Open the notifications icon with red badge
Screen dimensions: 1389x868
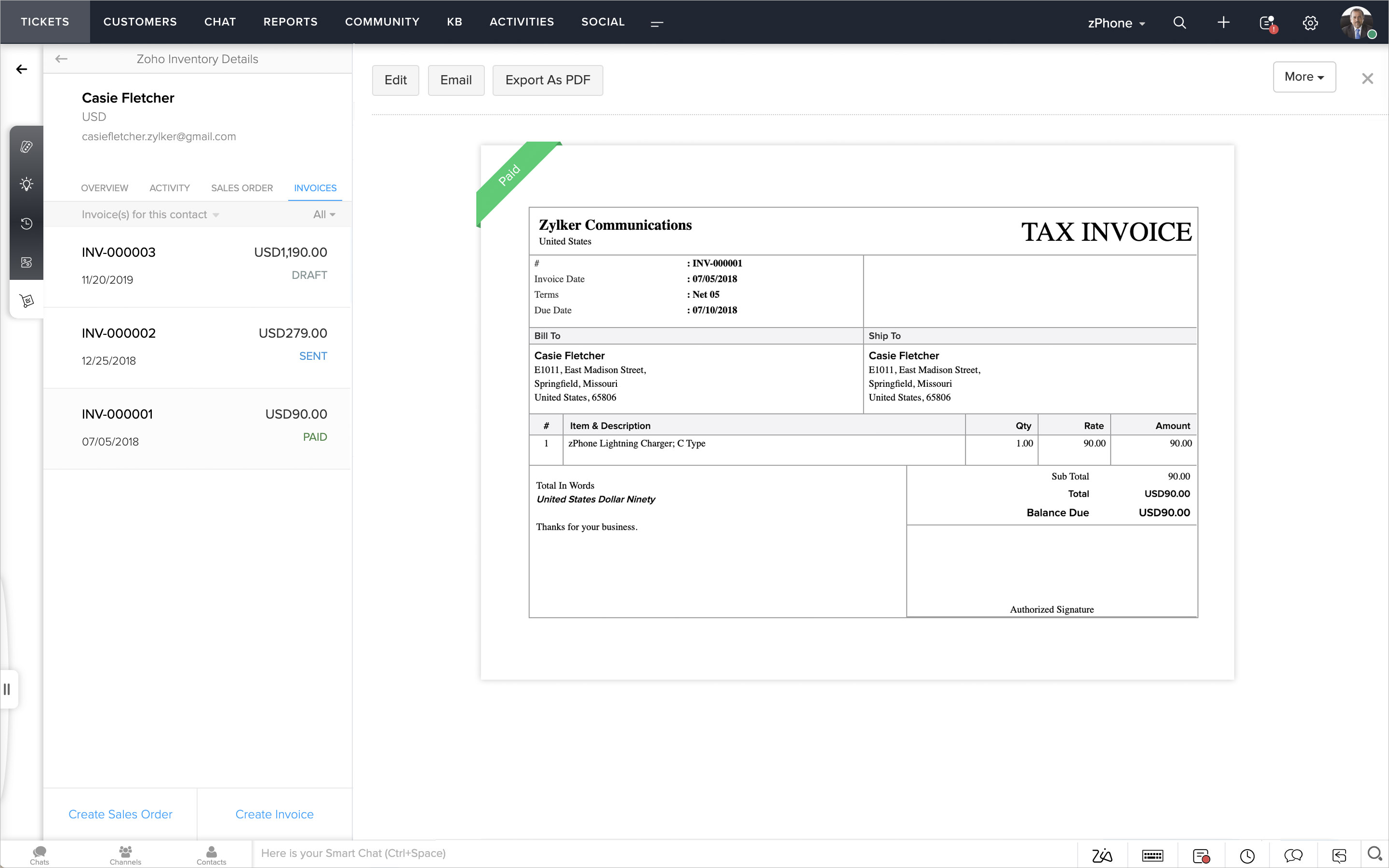[x=1267, y=23]
